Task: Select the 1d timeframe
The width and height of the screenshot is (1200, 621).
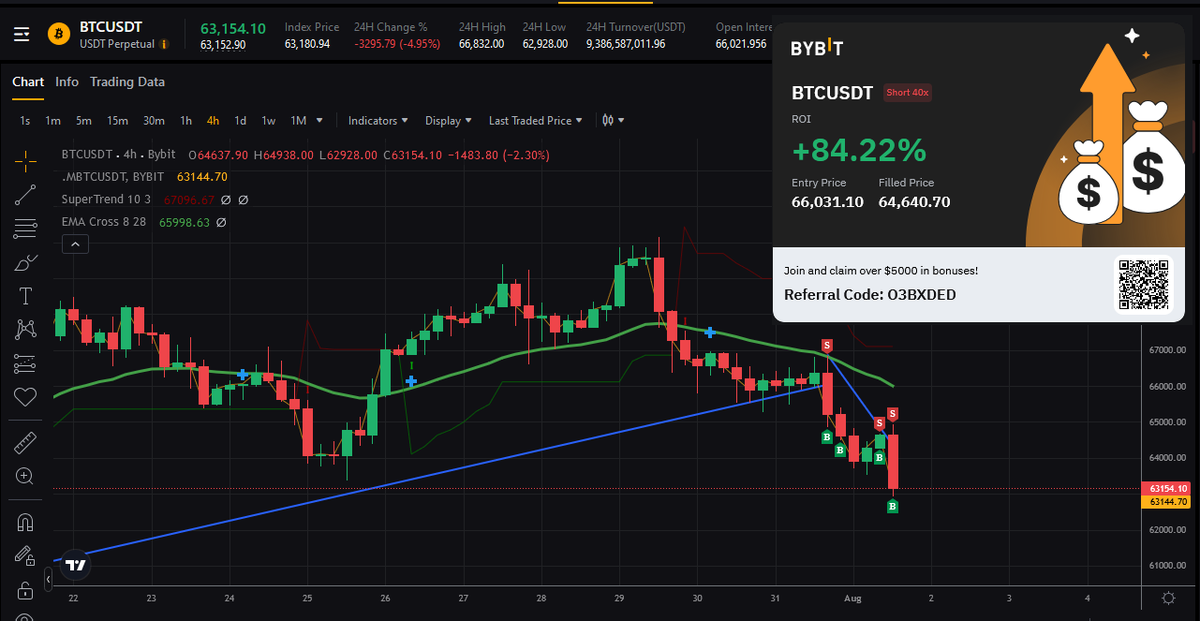Action: 240,120
